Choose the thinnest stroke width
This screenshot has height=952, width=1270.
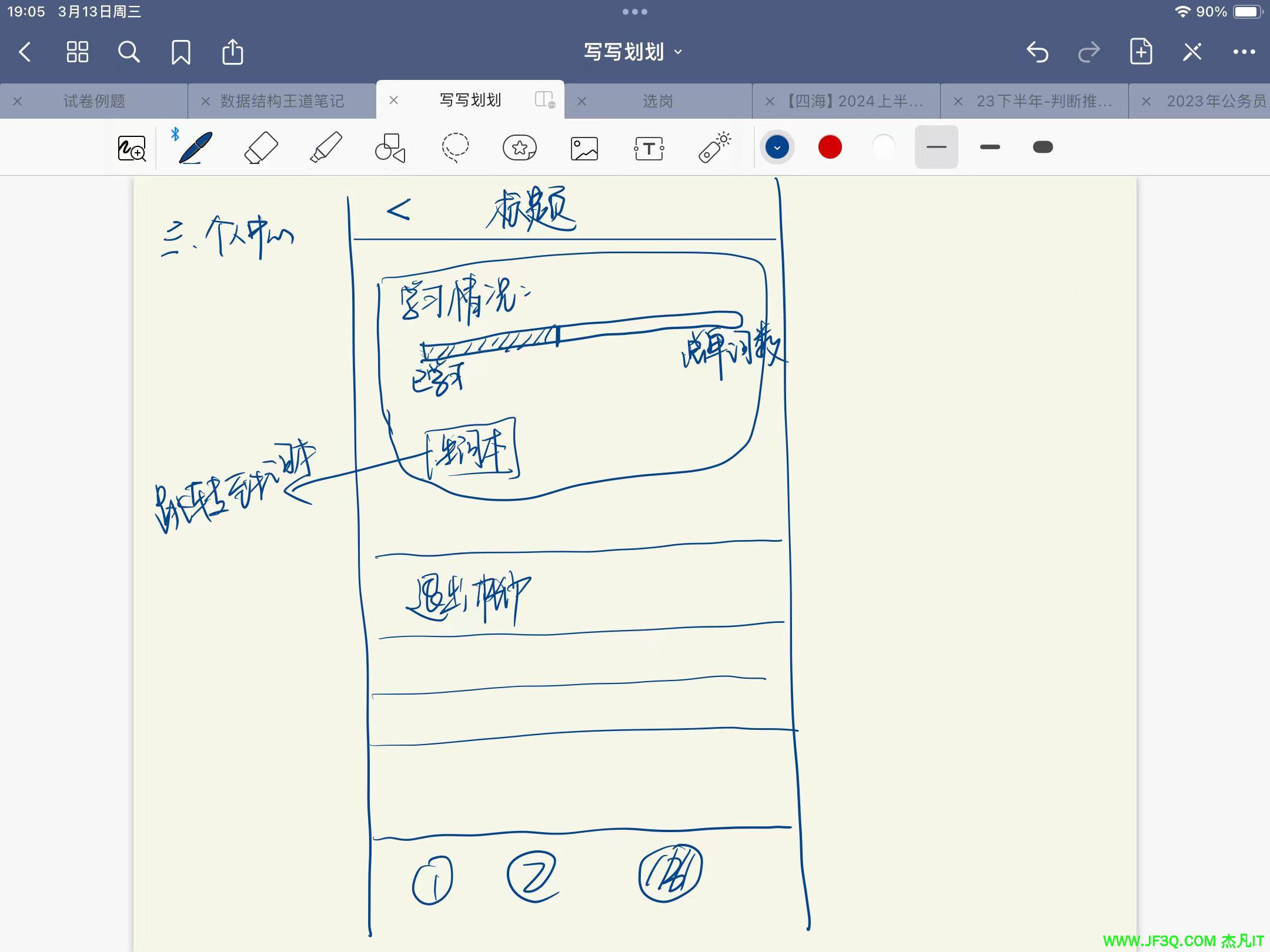click(936, 147)
